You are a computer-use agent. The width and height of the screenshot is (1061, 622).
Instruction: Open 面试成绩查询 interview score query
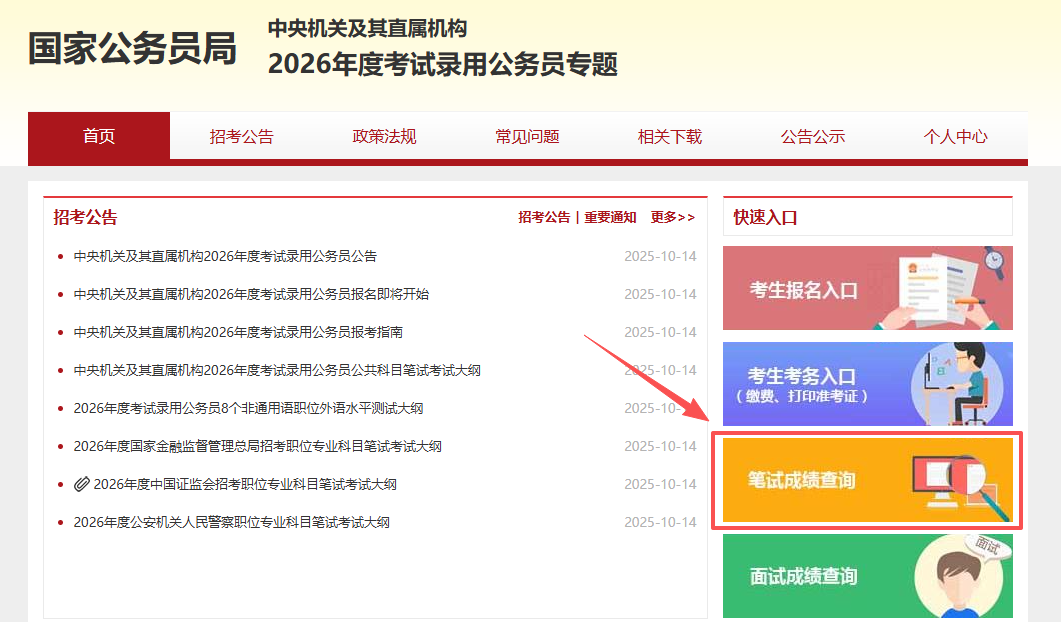(x=866, y=577)
